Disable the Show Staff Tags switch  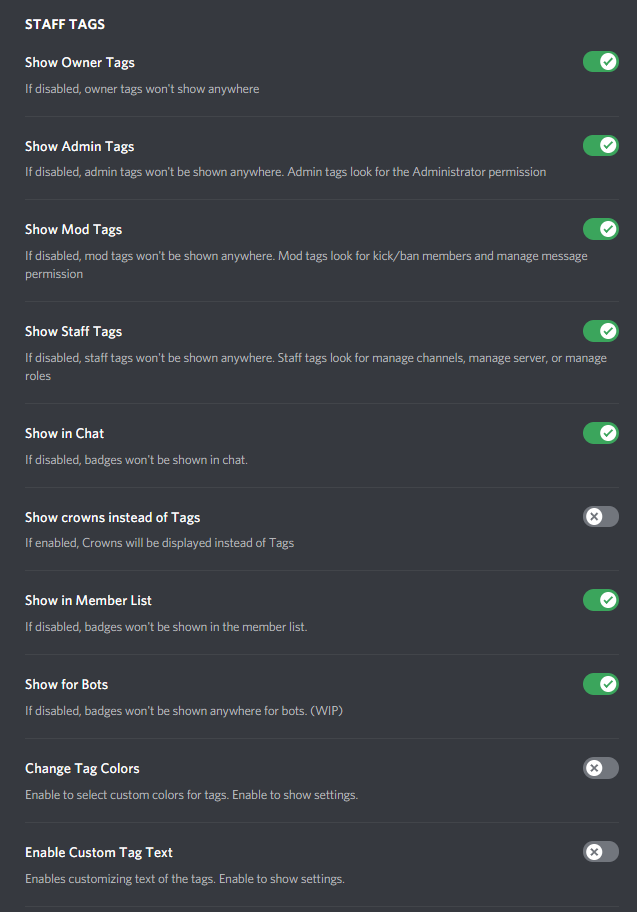pos(600,331)
